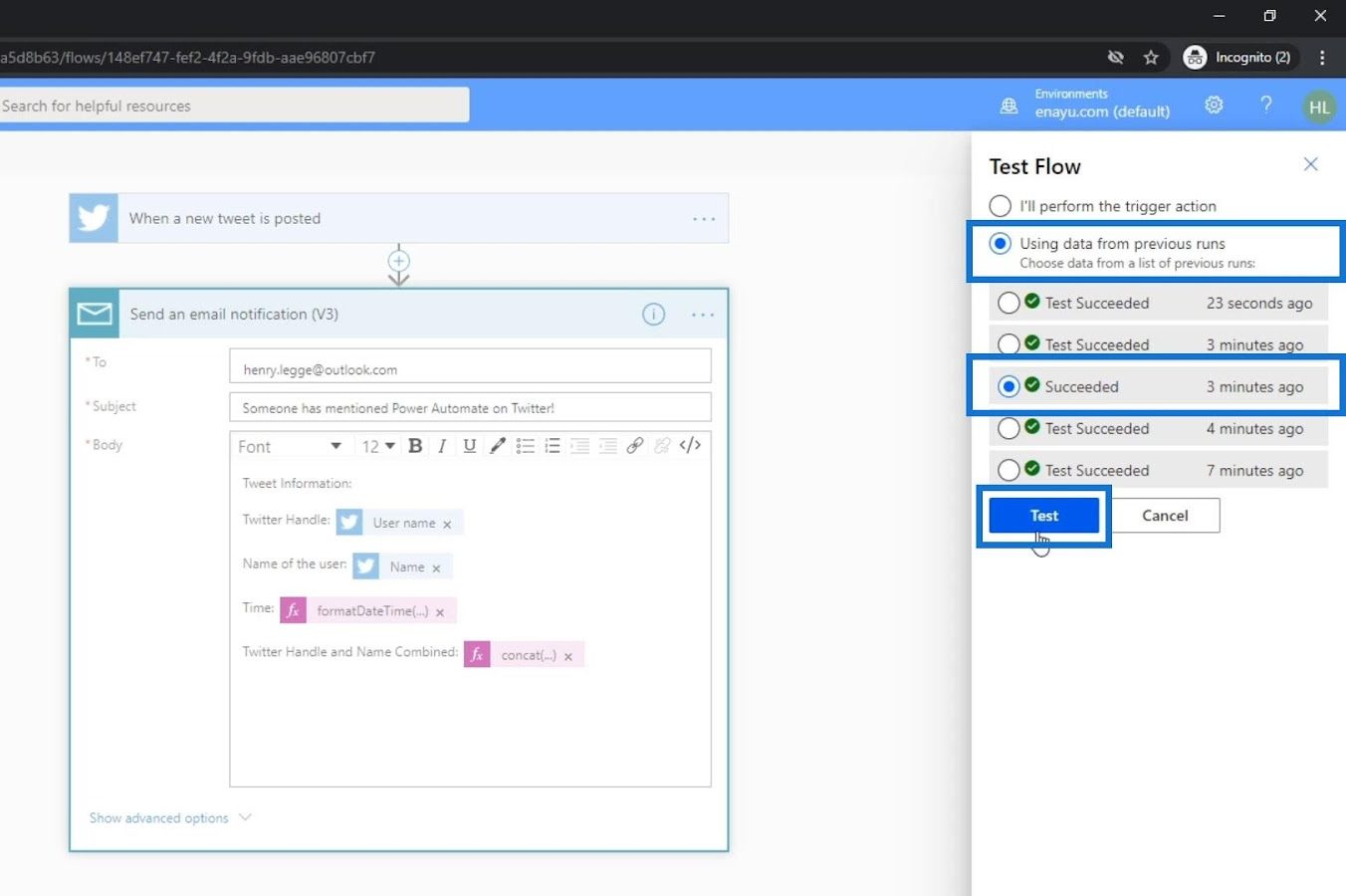Open the Chrome three-dot menu

coord(1322,58)
